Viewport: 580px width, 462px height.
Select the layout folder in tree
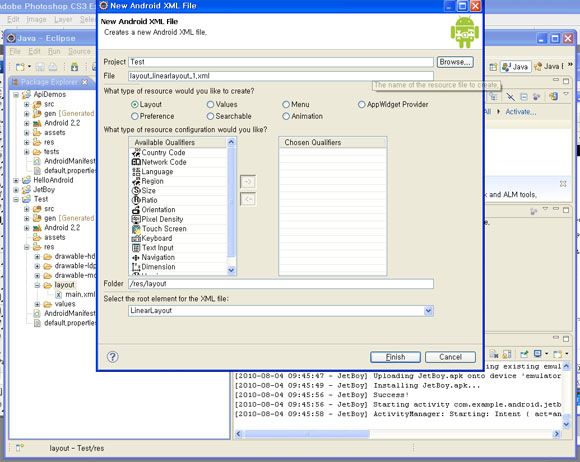coord(64,285)
